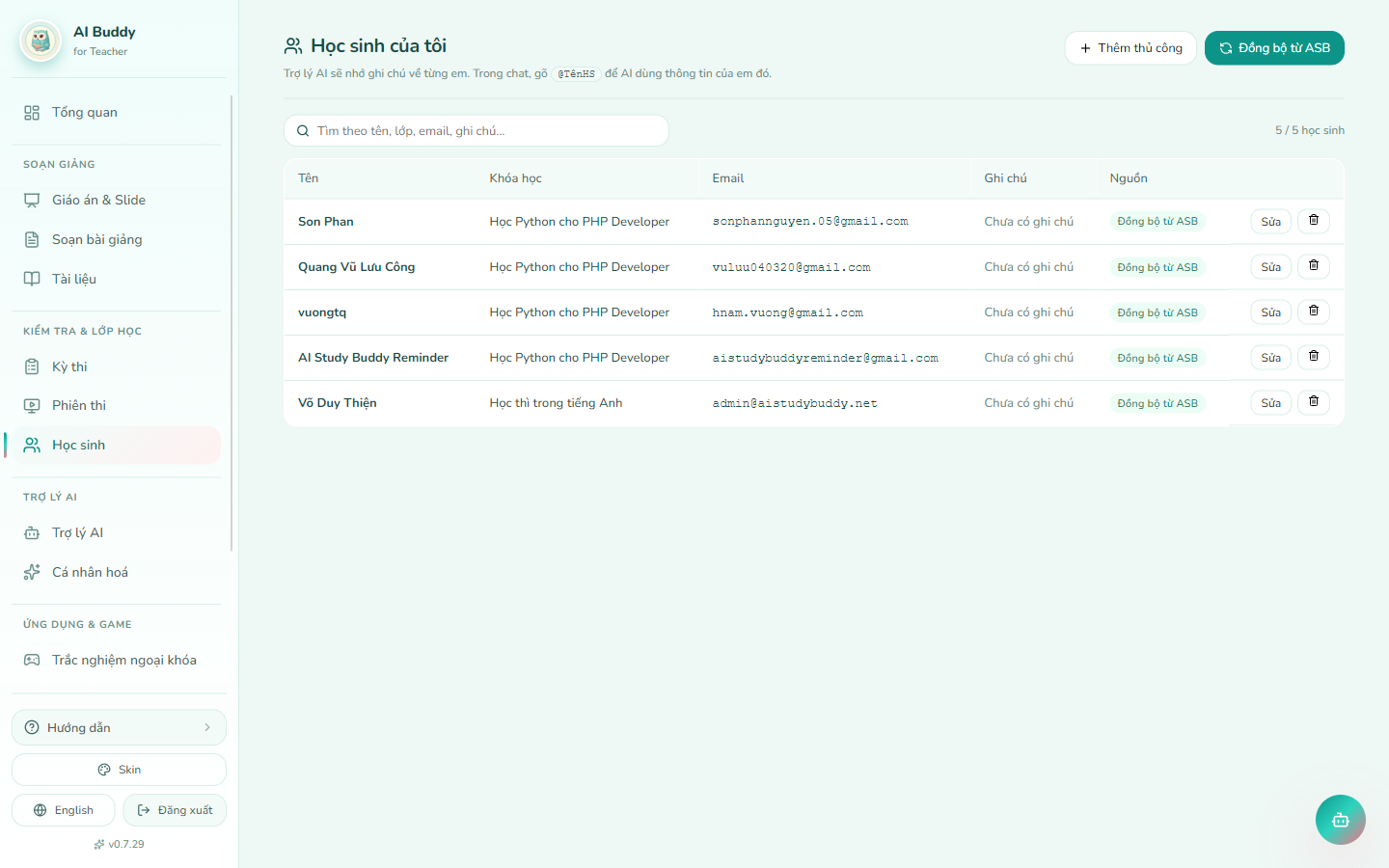Go to Tổng quan page
Viewport: 1389px width, 868px height.
click(116, 113)
